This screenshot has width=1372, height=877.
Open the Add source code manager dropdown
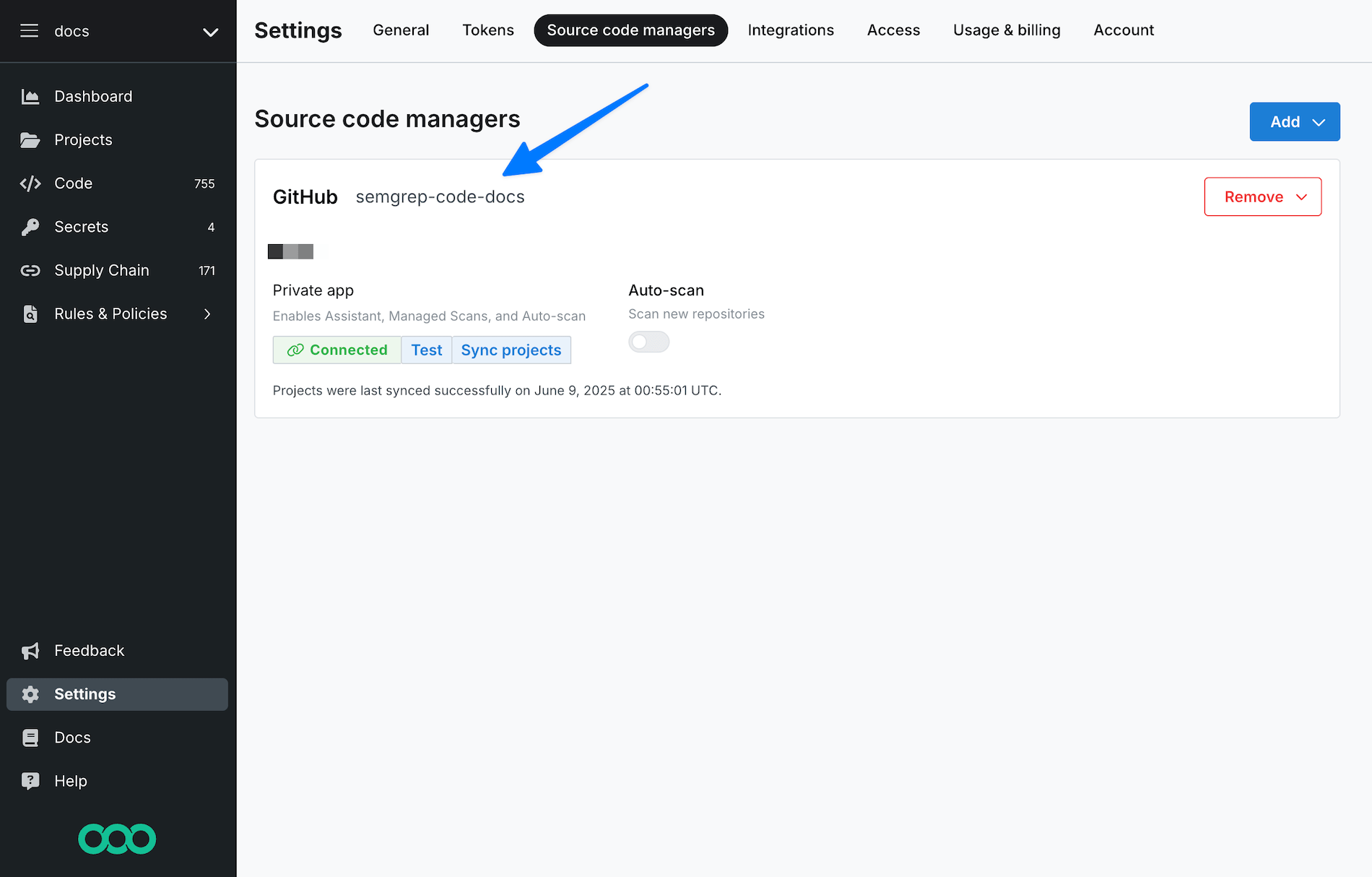(1294, 122)
